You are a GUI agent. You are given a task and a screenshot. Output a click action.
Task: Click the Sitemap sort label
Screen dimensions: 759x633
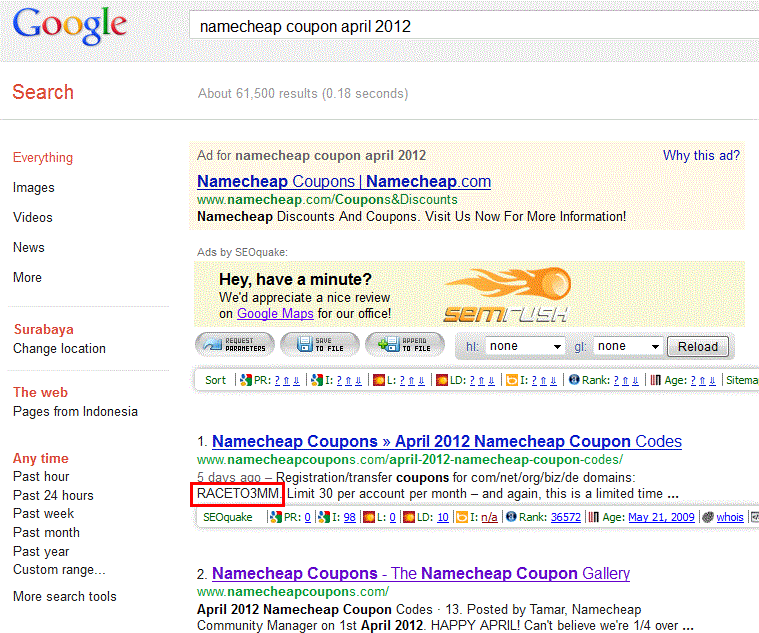[742, 380]
